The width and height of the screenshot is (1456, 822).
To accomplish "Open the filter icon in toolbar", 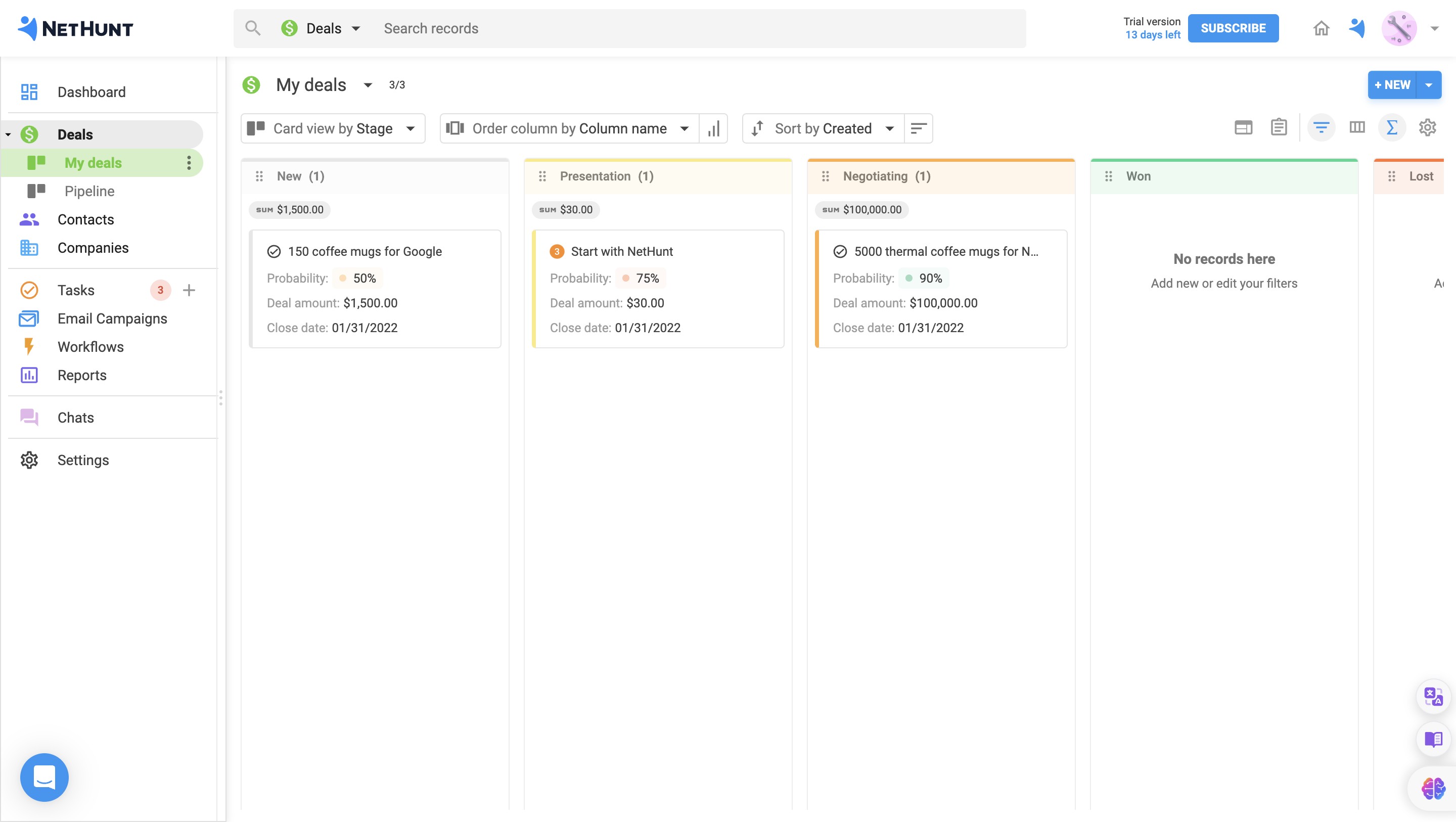I will [x=1321, y=128].
